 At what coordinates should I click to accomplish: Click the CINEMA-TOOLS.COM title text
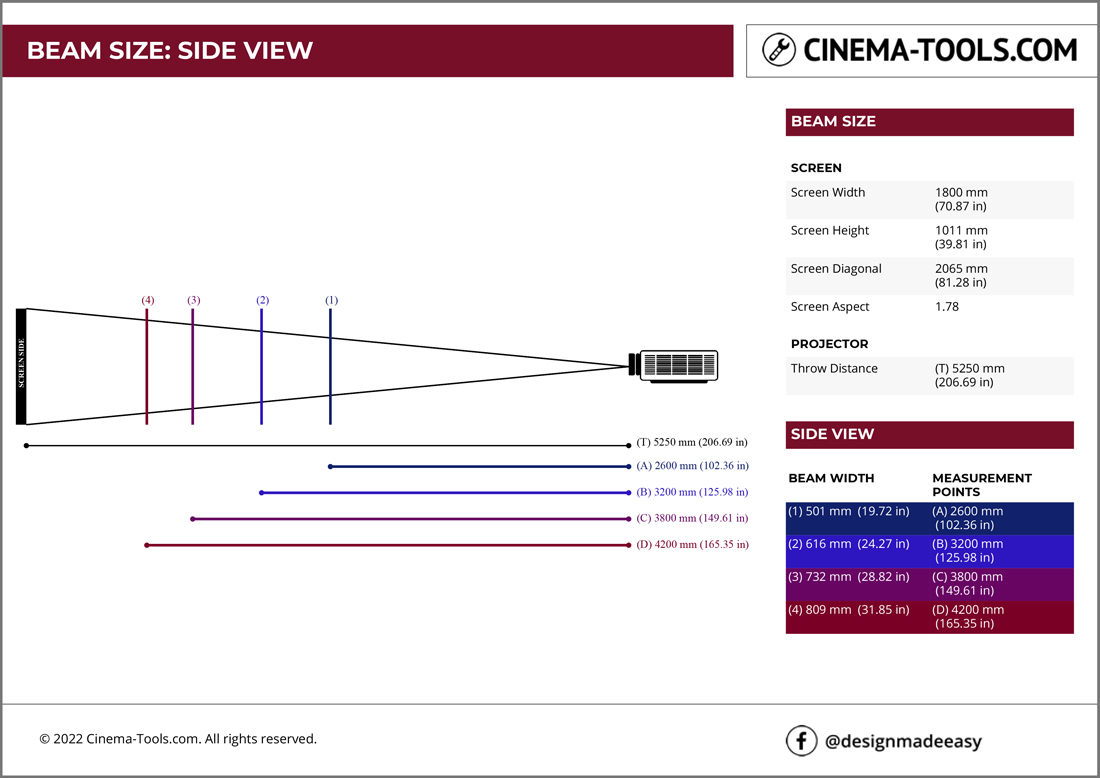tap(940, 50)
